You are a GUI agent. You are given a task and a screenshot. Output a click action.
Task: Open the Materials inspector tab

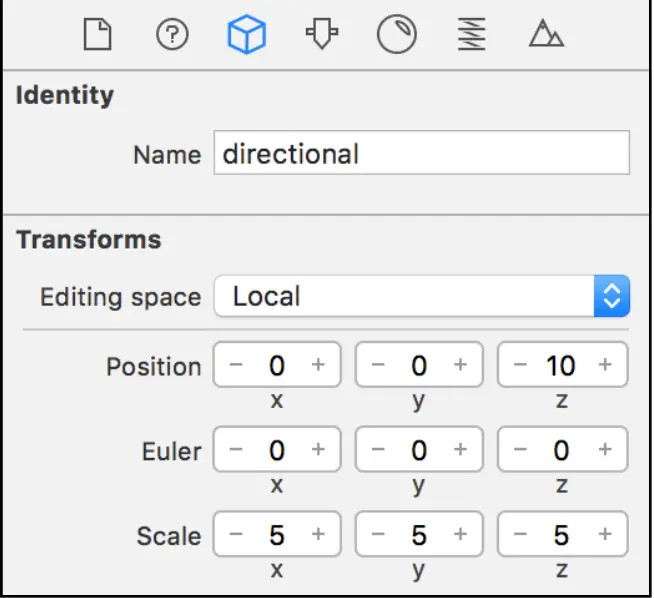point(395,36)
